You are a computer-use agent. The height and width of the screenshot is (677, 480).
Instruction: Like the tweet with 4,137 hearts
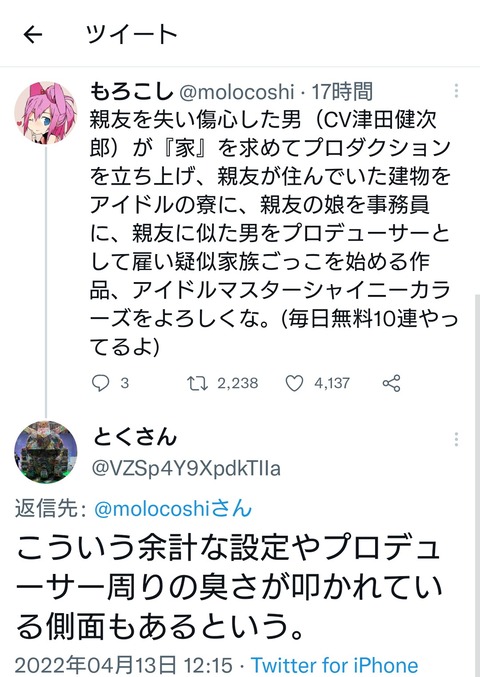pyautogui.click(x=294, y=383)
